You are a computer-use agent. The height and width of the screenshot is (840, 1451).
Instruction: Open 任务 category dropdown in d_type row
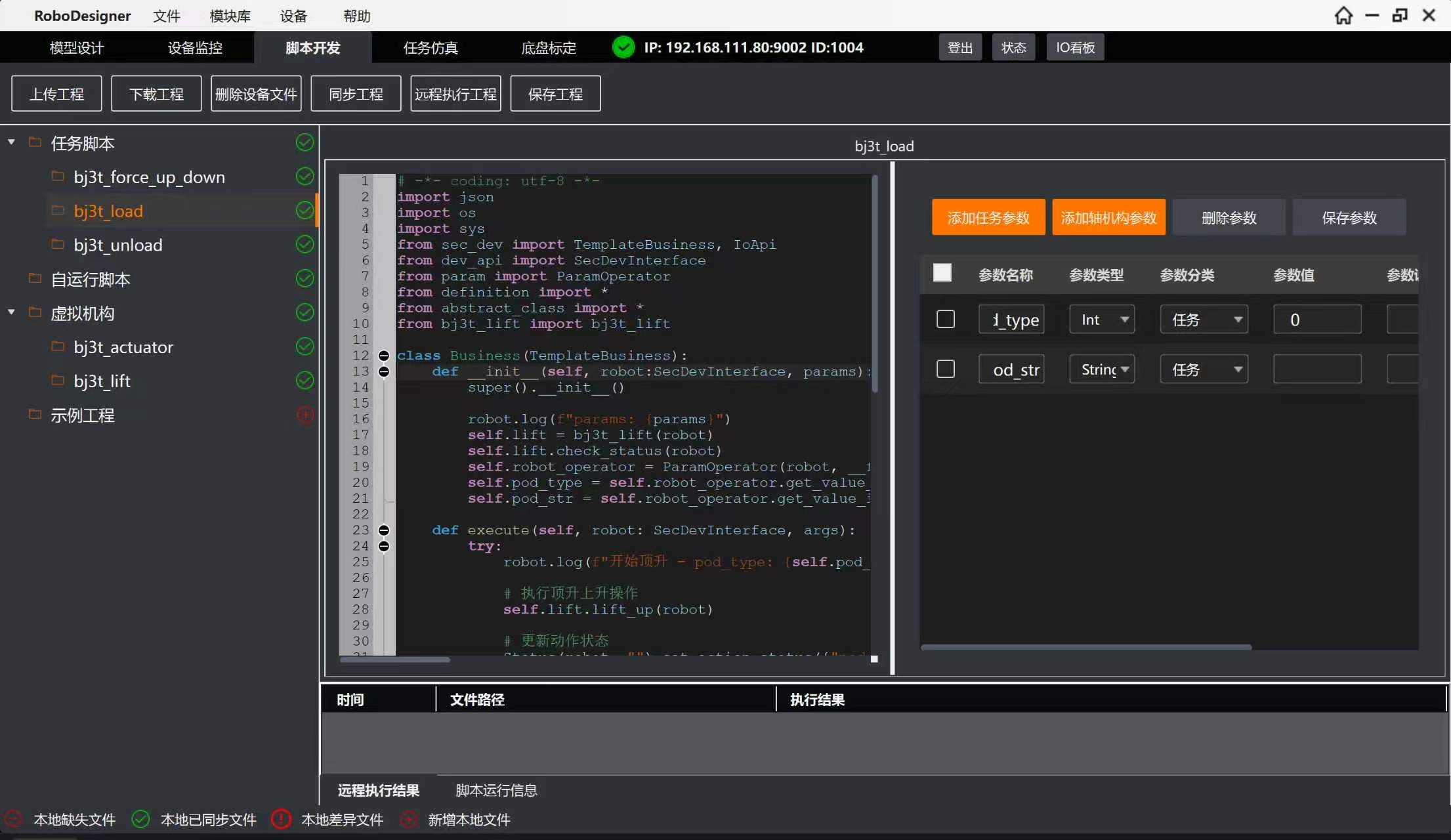click(1204, 320)
